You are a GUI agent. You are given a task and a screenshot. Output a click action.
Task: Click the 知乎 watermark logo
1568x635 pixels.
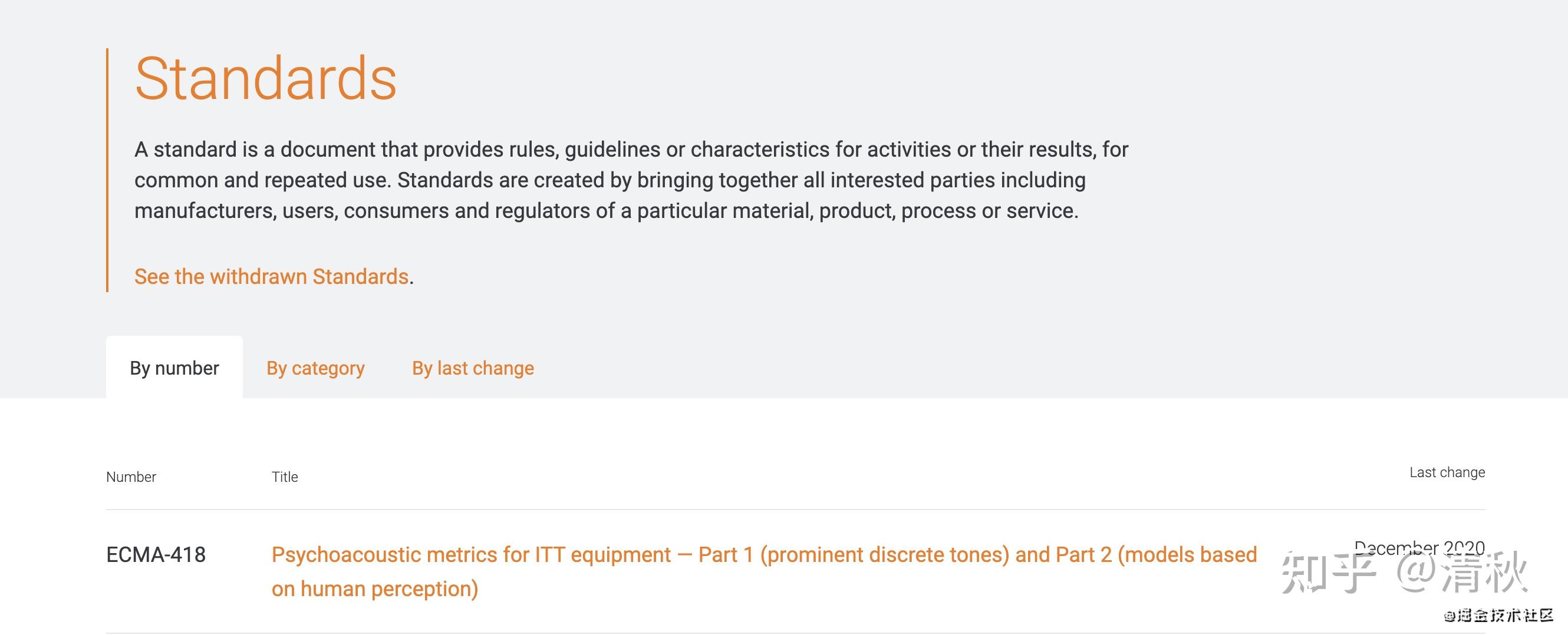tap(1329, 572)
